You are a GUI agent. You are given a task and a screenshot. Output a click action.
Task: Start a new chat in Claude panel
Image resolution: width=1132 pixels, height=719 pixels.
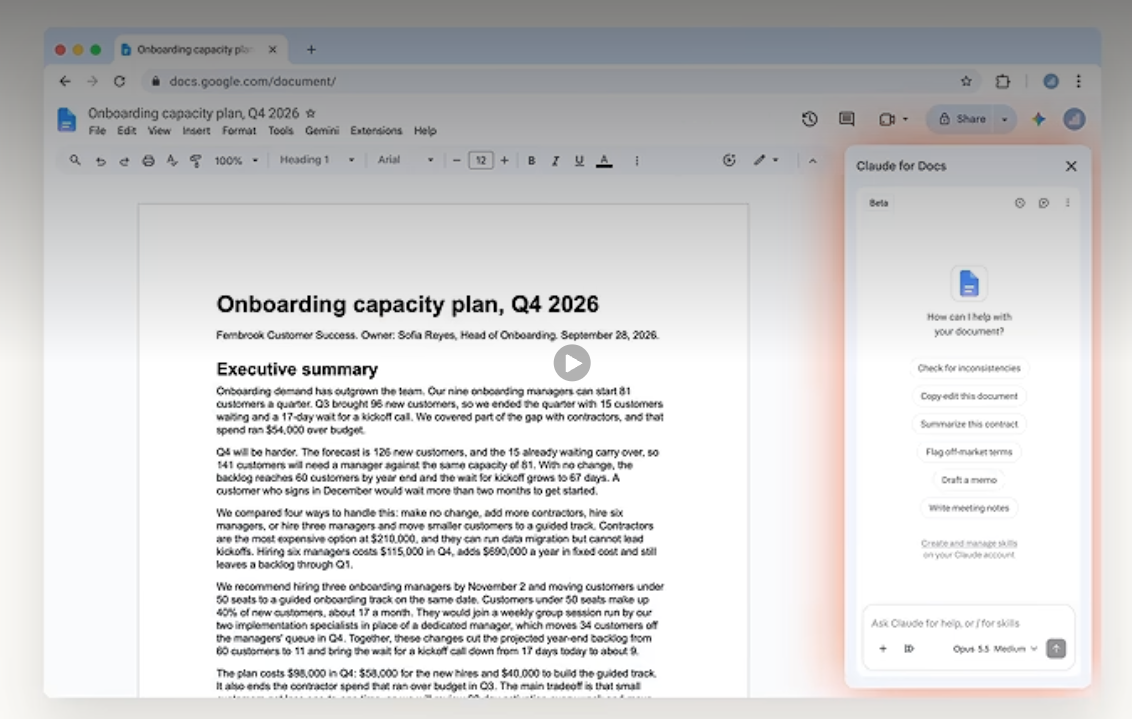pos(1044,204)
